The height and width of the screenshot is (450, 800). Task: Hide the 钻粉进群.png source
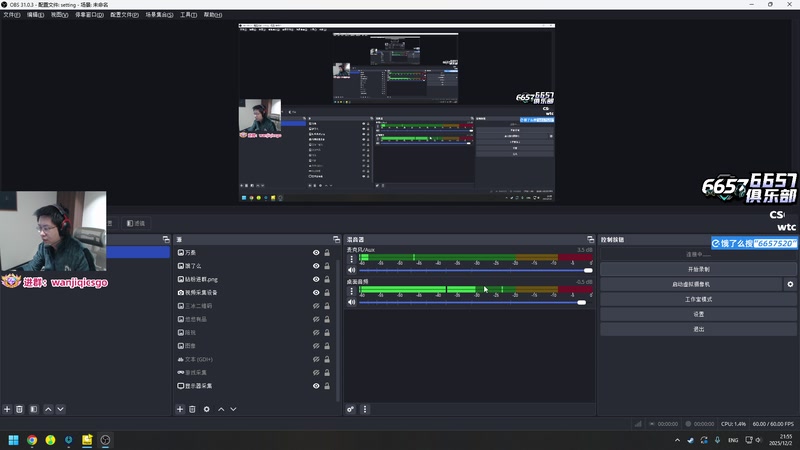(316, 279)
